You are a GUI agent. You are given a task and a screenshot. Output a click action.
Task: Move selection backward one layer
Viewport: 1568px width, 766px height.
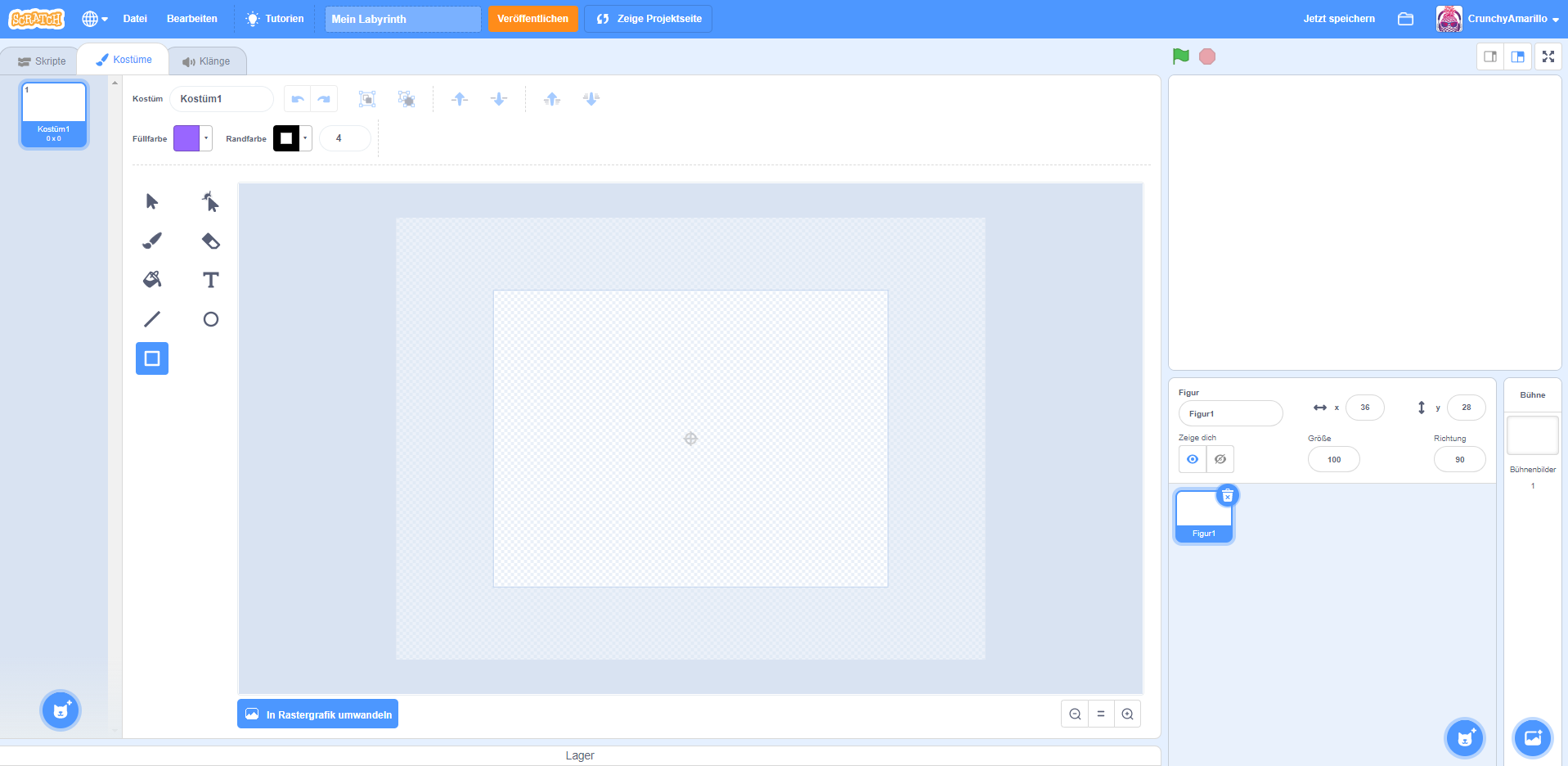[x=499, y=99]
